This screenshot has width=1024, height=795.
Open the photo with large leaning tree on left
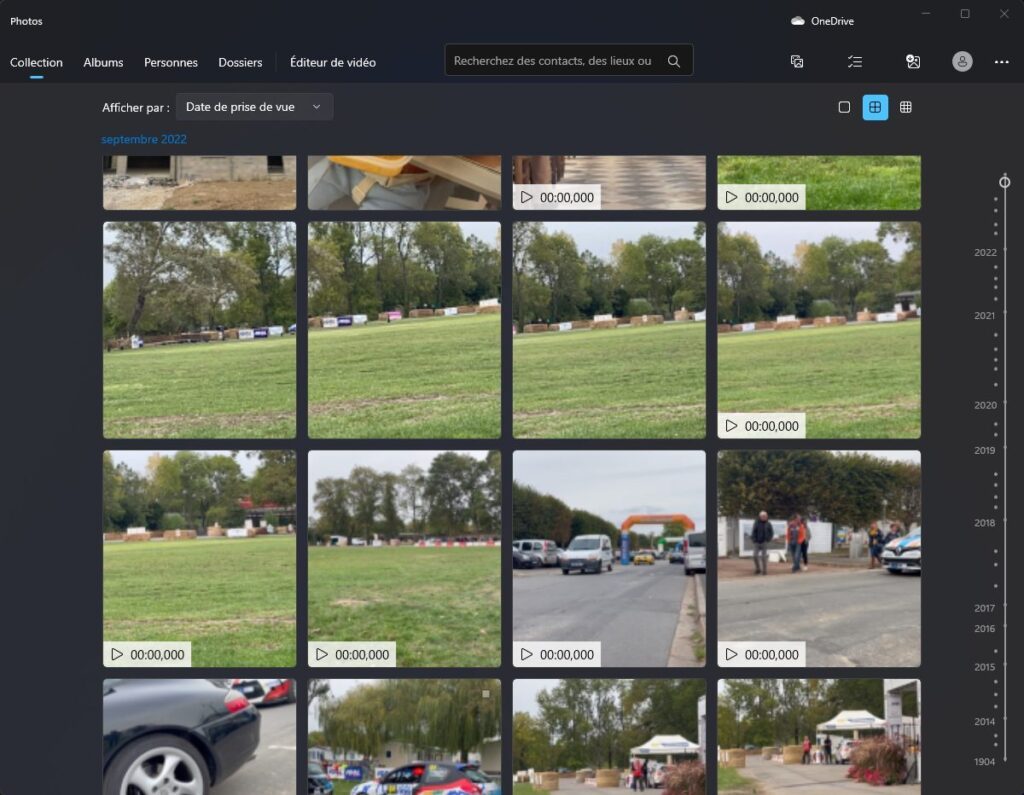point(199,330)
